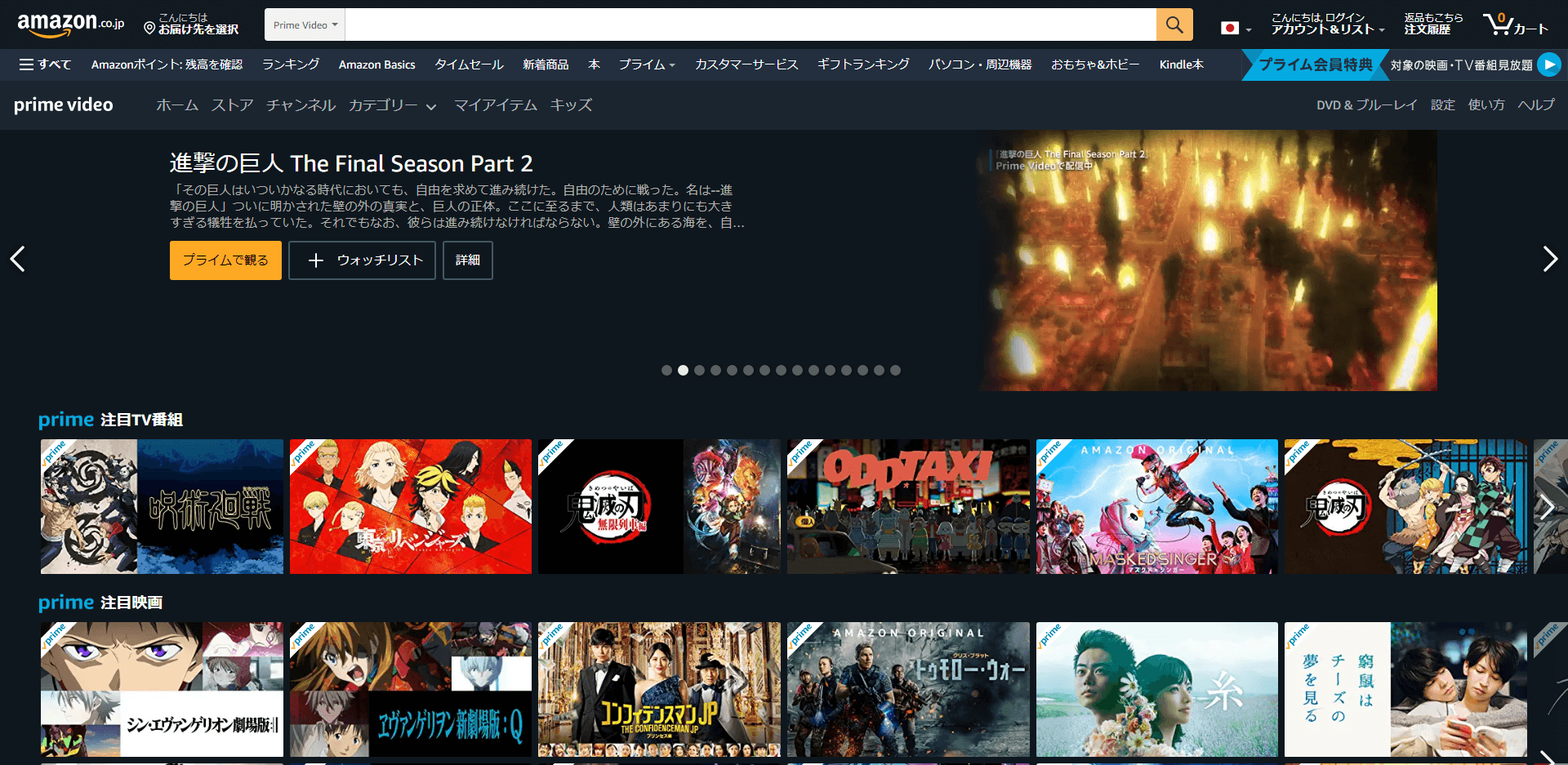
Task: Open パソコン・周辺機器 link
Action: [980, 64]
